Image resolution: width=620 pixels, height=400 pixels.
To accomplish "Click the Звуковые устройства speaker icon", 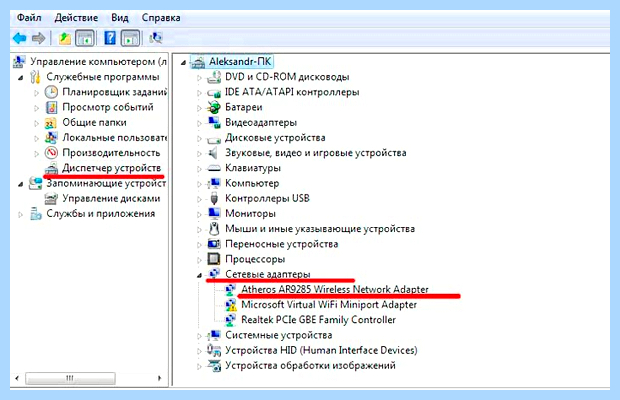I will click(213, 153).
